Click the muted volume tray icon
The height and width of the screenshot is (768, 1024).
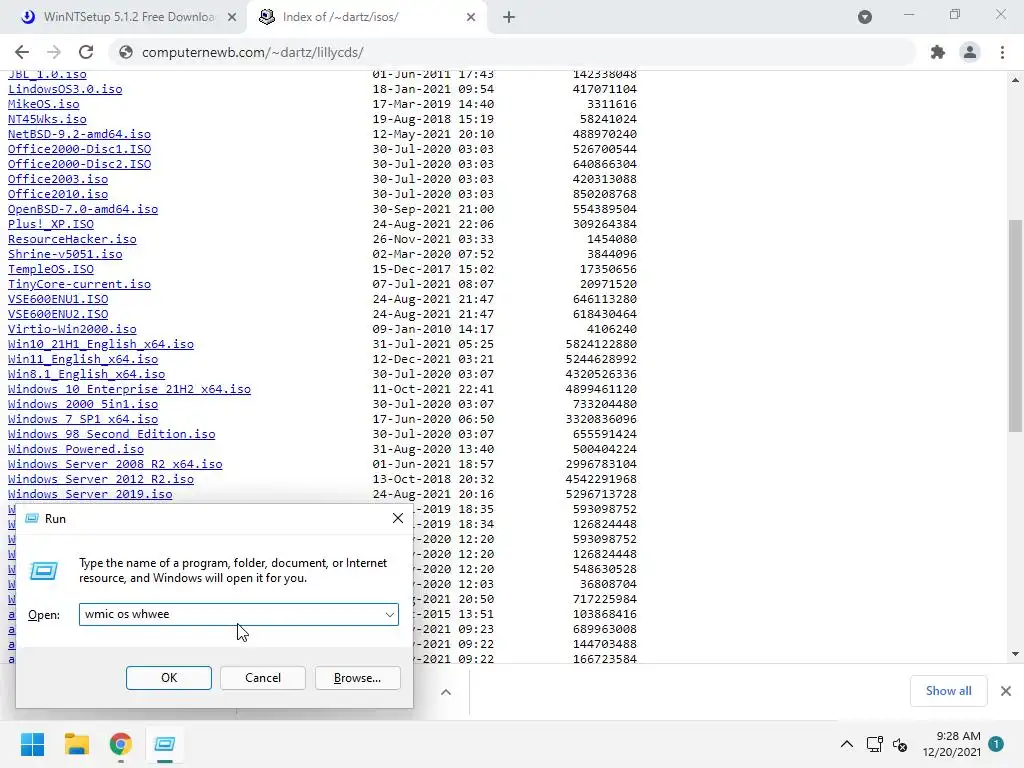click(900, 744)
